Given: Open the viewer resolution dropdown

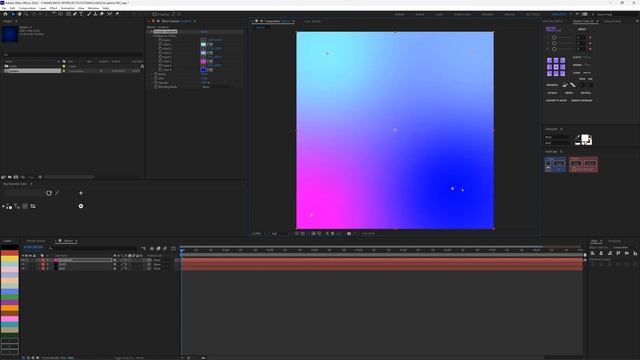Looking at the screenshot, I should (x=281, y=233).
